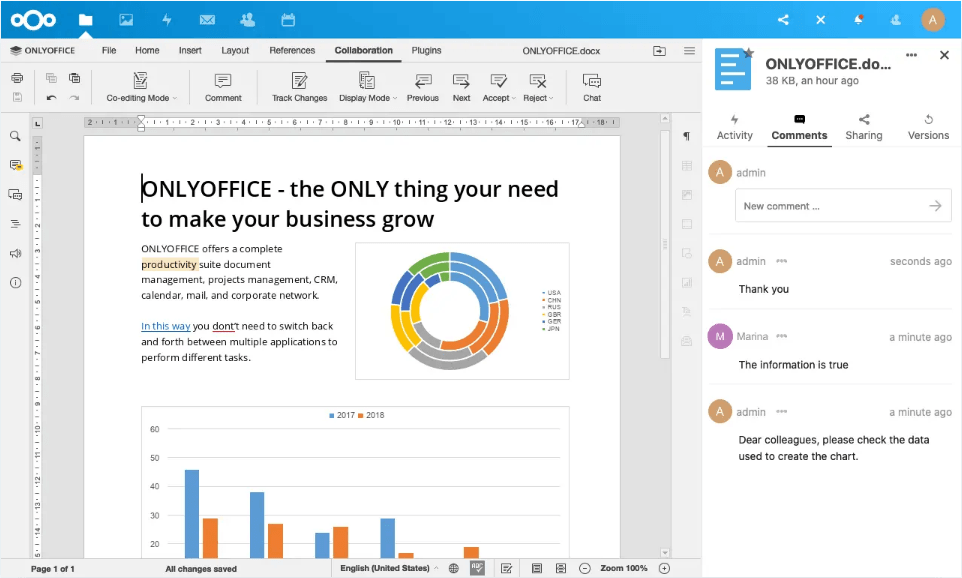Click the zoom out minus button

click(585, 568)
